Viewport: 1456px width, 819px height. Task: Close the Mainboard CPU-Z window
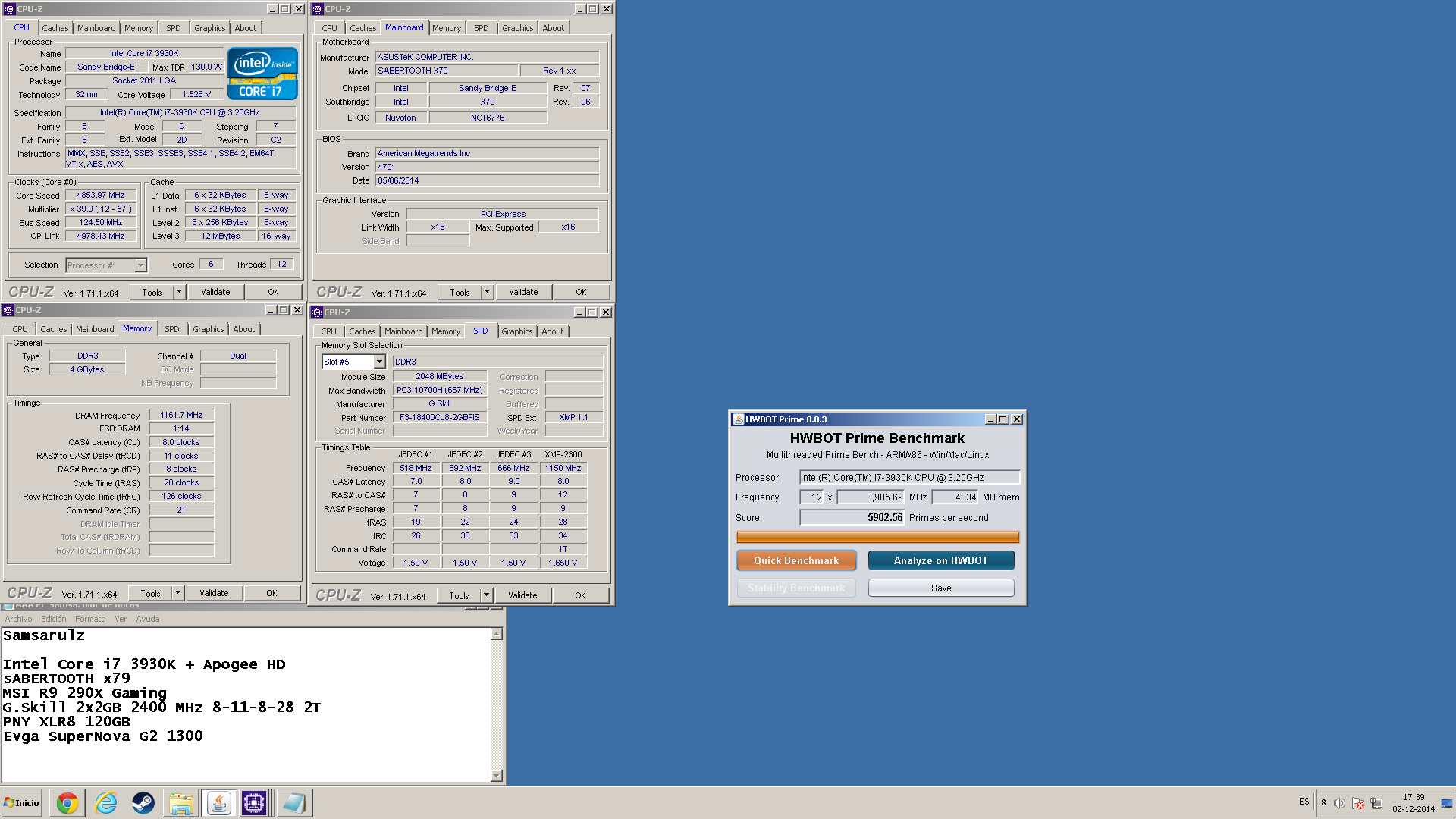(607, 9)
